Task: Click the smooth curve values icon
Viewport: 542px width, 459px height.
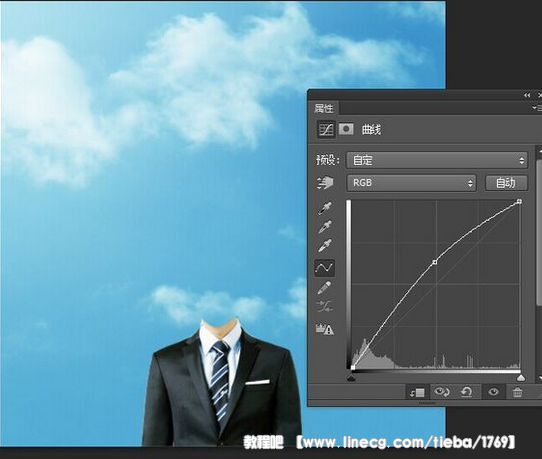Action: 324,306
